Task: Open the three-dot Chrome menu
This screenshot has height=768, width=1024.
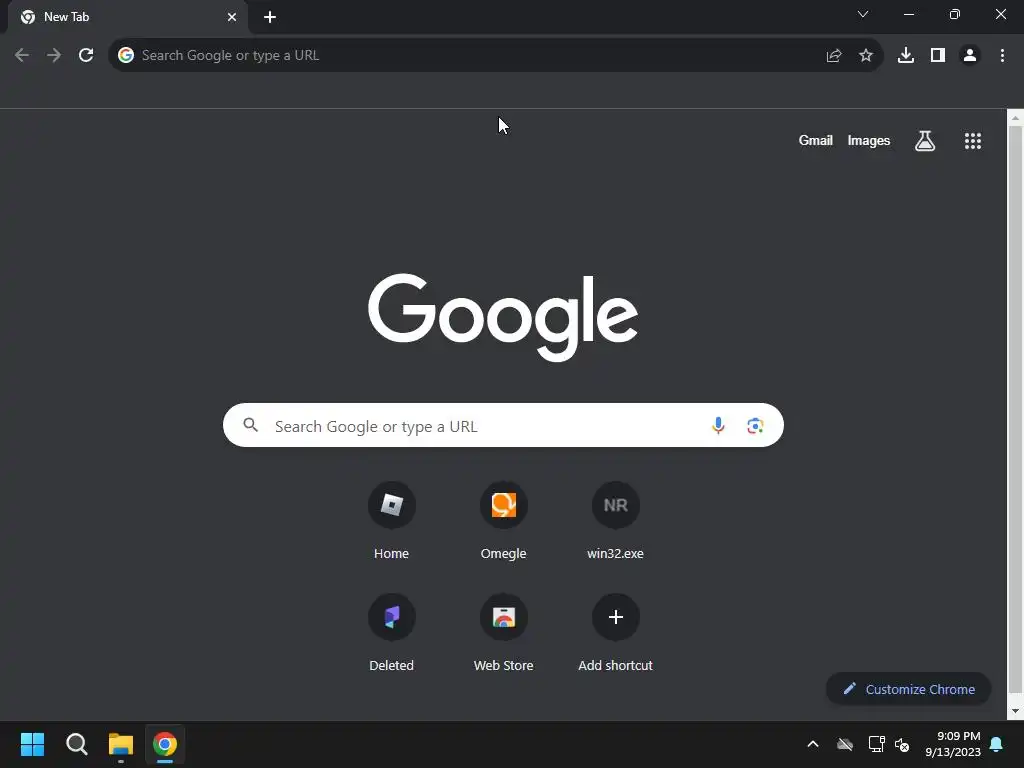Action: (1002, 56)
